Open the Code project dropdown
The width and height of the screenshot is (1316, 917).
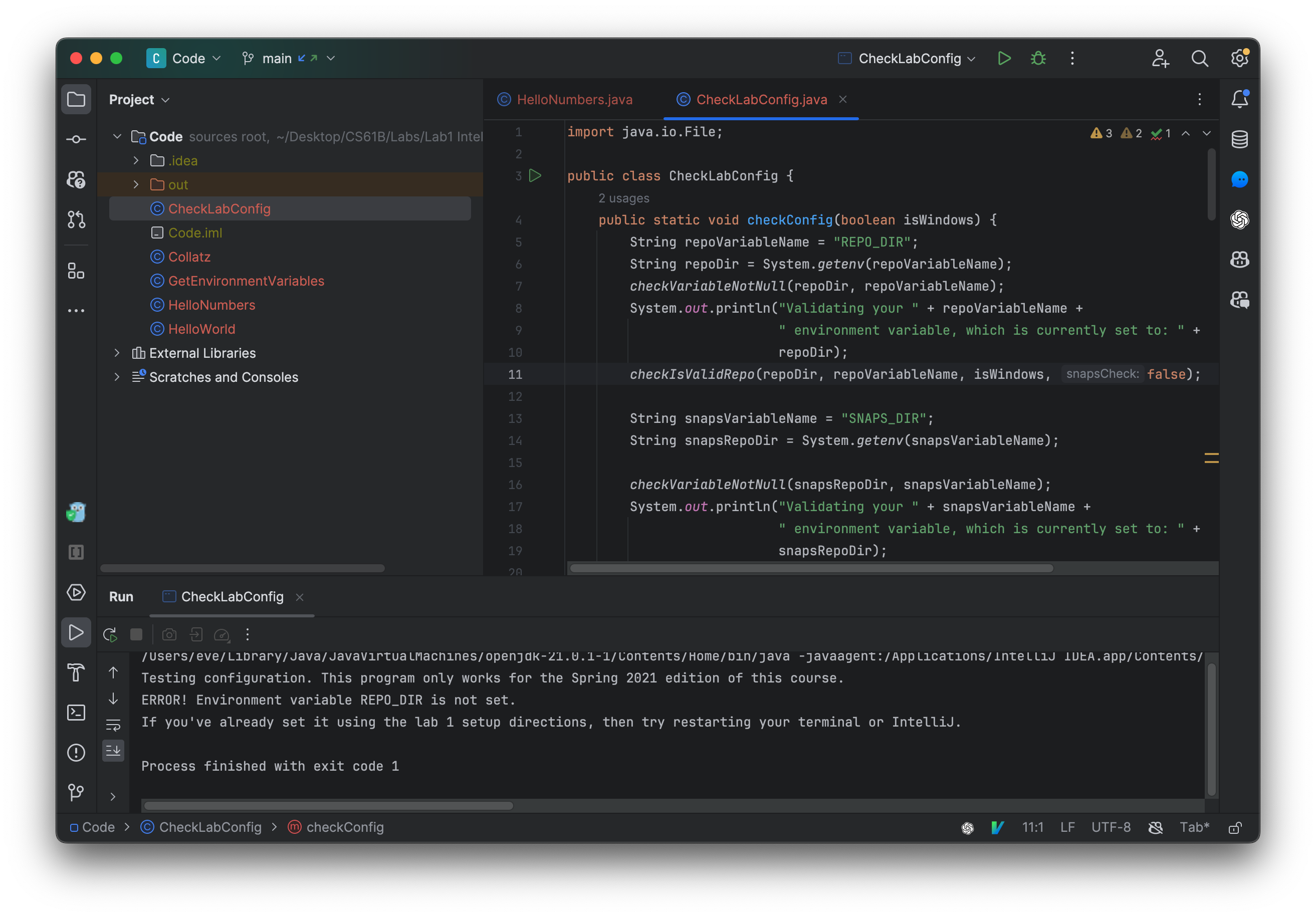click(x=183, y=59)
